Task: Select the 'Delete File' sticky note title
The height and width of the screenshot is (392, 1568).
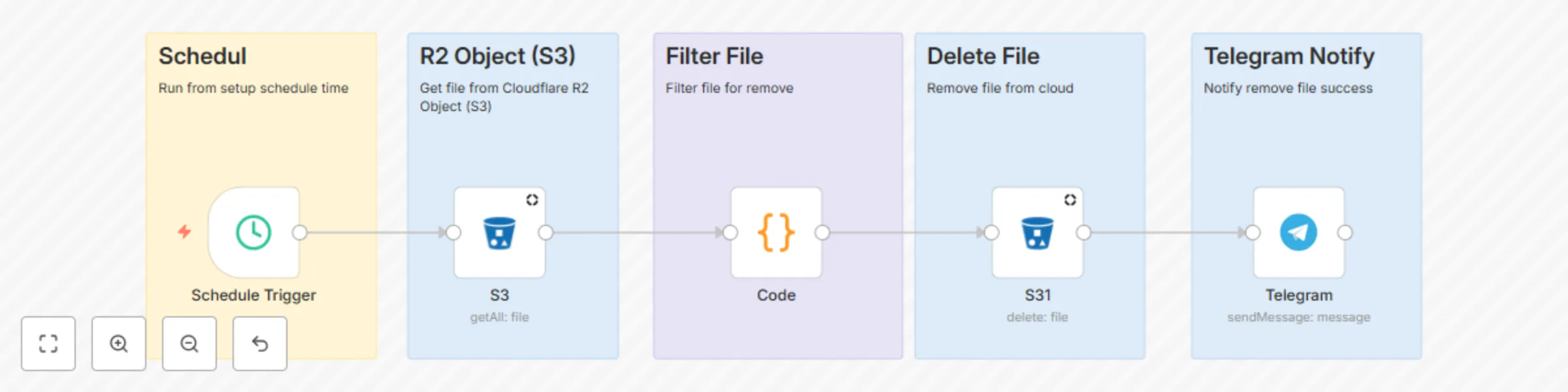Action: [x=983, y=56]
